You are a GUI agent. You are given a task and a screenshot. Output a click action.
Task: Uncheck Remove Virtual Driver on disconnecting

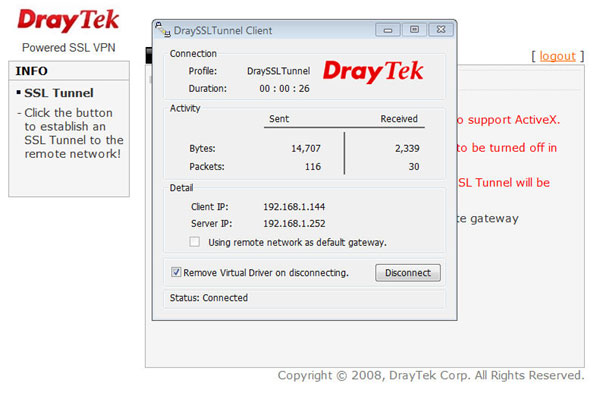tap(176, 272)
